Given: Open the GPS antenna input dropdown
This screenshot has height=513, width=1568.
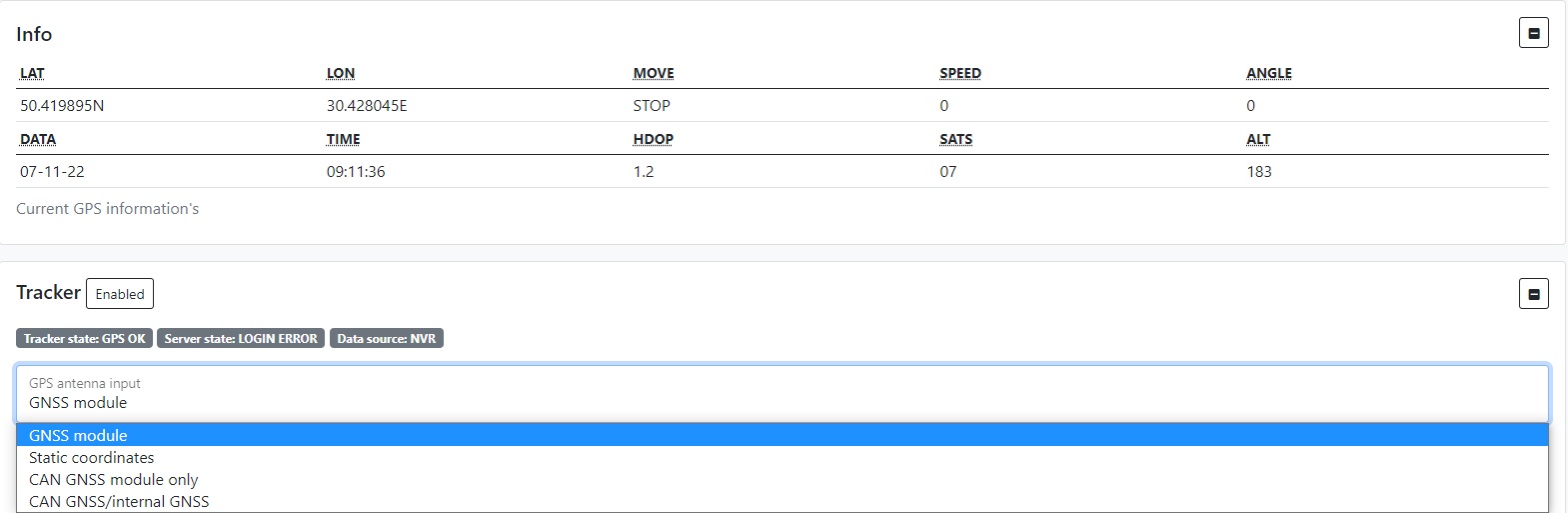Looking at the screenshot, I should click(782, 394).
